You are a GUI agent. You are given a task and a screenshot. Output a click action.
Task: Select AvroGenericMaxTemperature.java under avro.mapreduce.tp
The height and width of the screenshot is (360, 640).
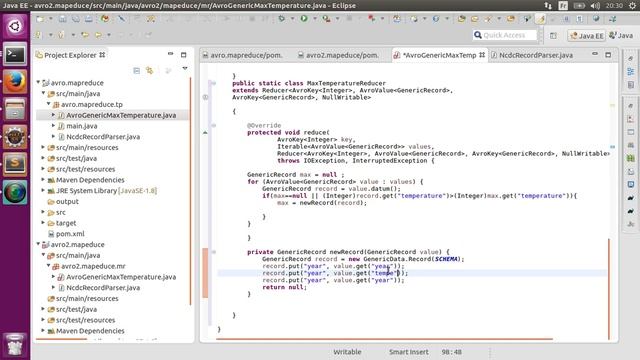(121, 115)
